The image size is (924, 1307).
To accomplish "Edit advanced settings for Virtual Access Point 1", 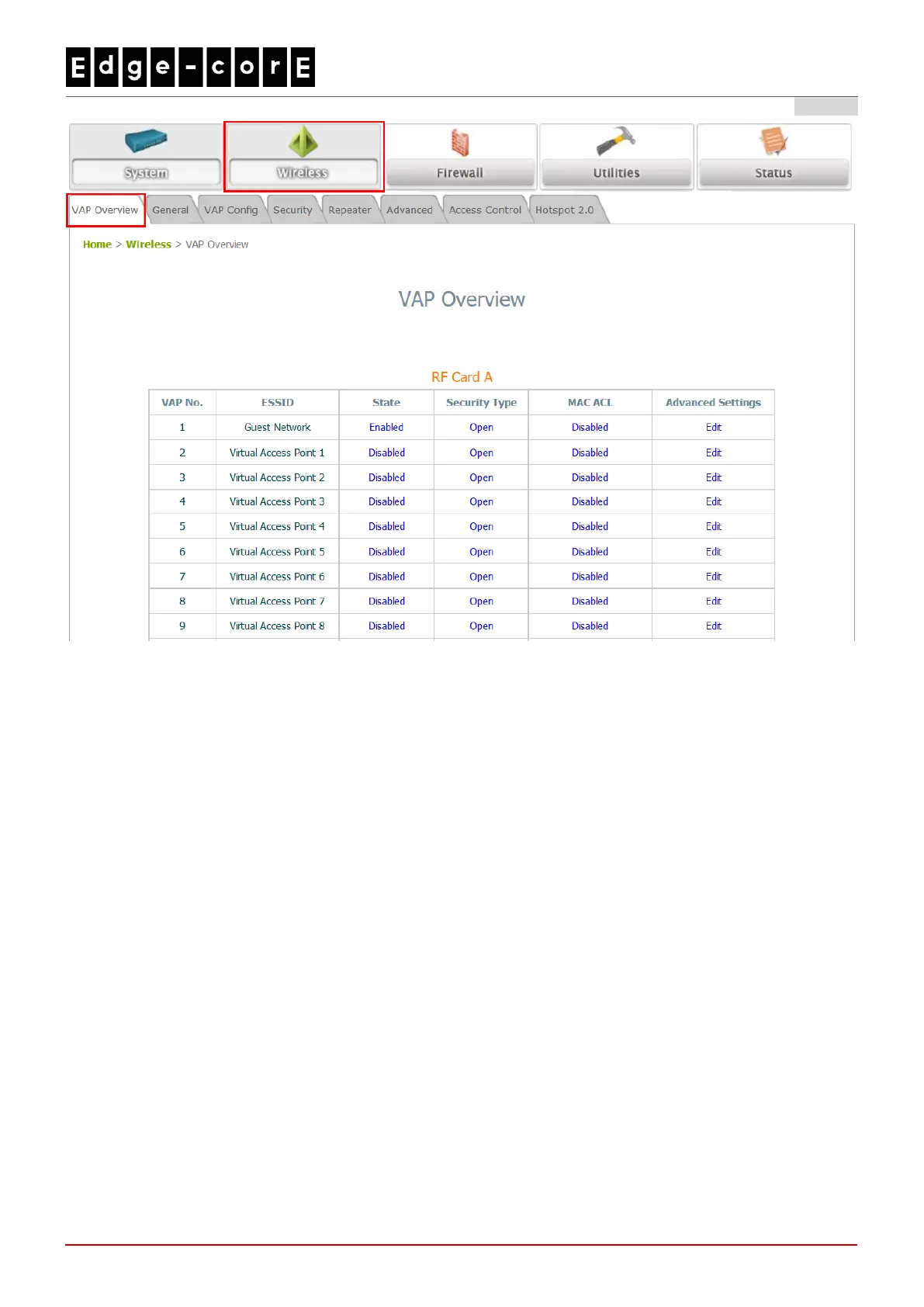I will tap(714, 453).
